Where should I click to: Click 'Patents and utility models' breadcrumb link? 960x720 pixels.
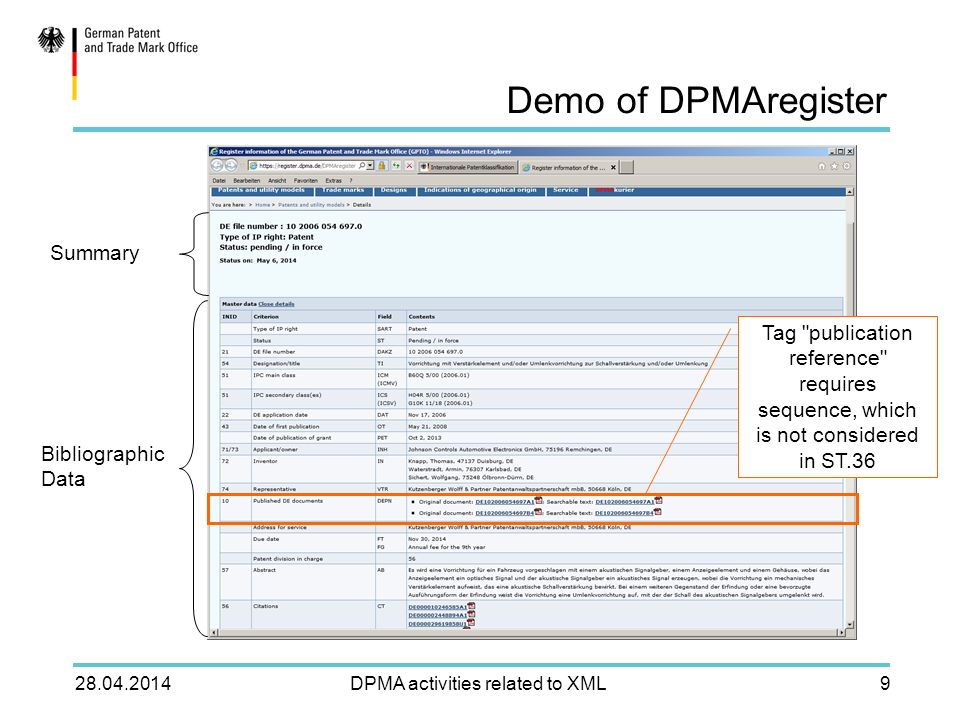[311, 204]
